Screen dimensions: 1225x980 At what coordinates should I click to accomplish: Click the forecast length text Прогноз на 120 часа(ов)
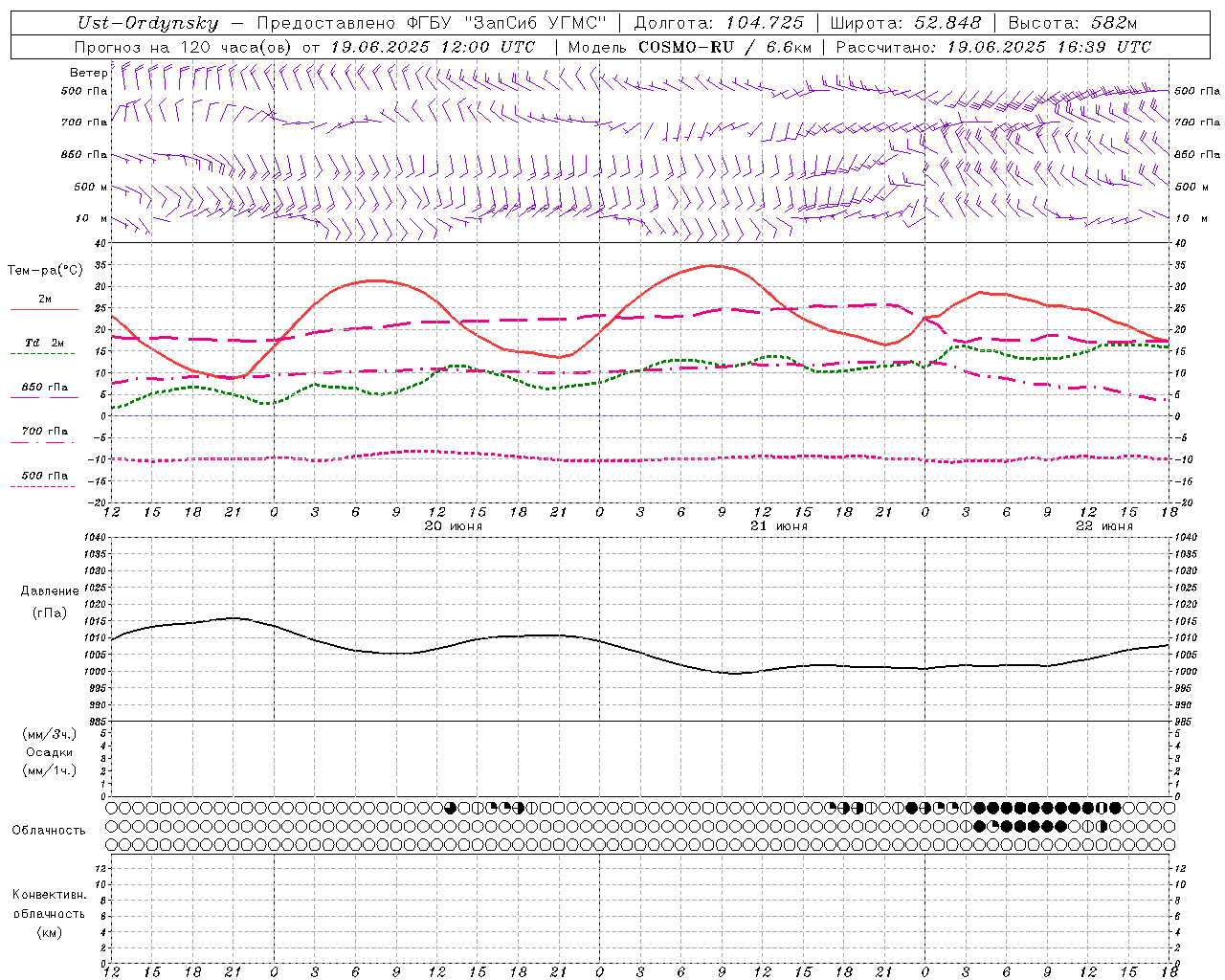point(185,47)
